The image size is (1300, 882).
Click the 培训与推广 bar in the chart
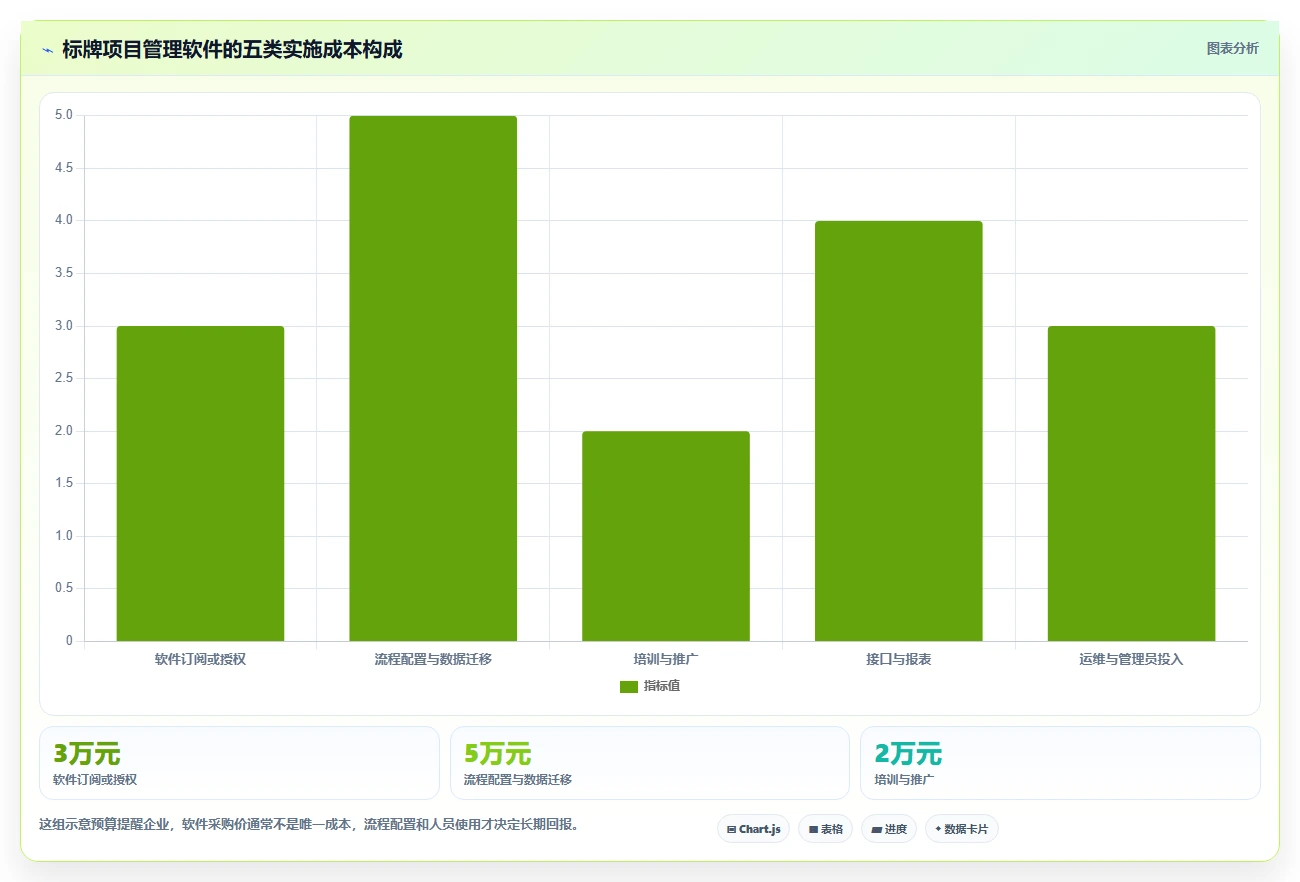click(x=666, y=536)
